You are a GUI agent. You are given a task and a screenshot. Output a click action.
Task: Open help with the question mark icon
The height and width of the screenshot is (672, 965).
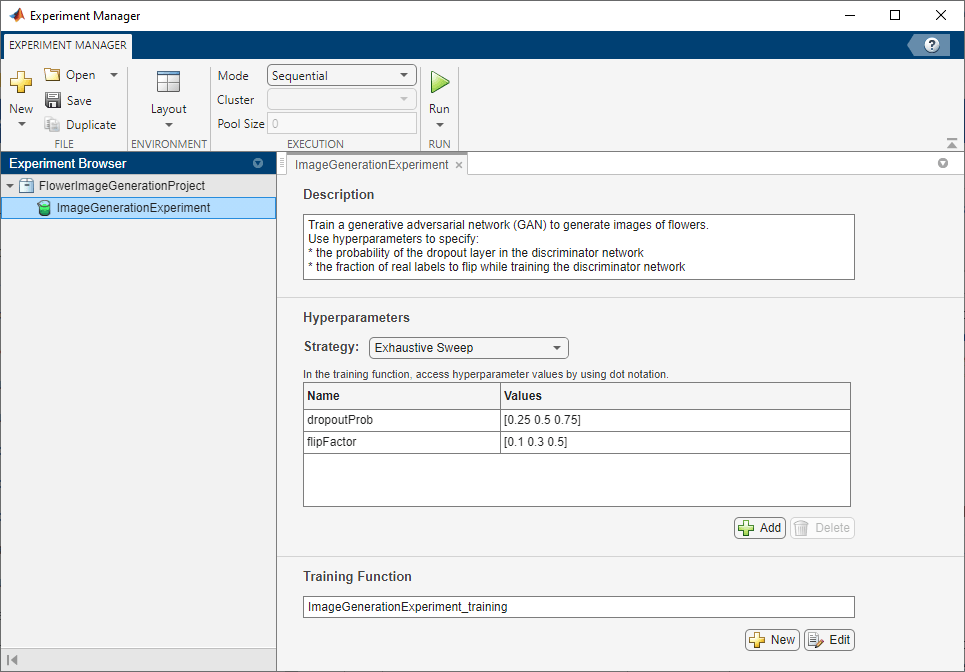click(x=932, y=45)
